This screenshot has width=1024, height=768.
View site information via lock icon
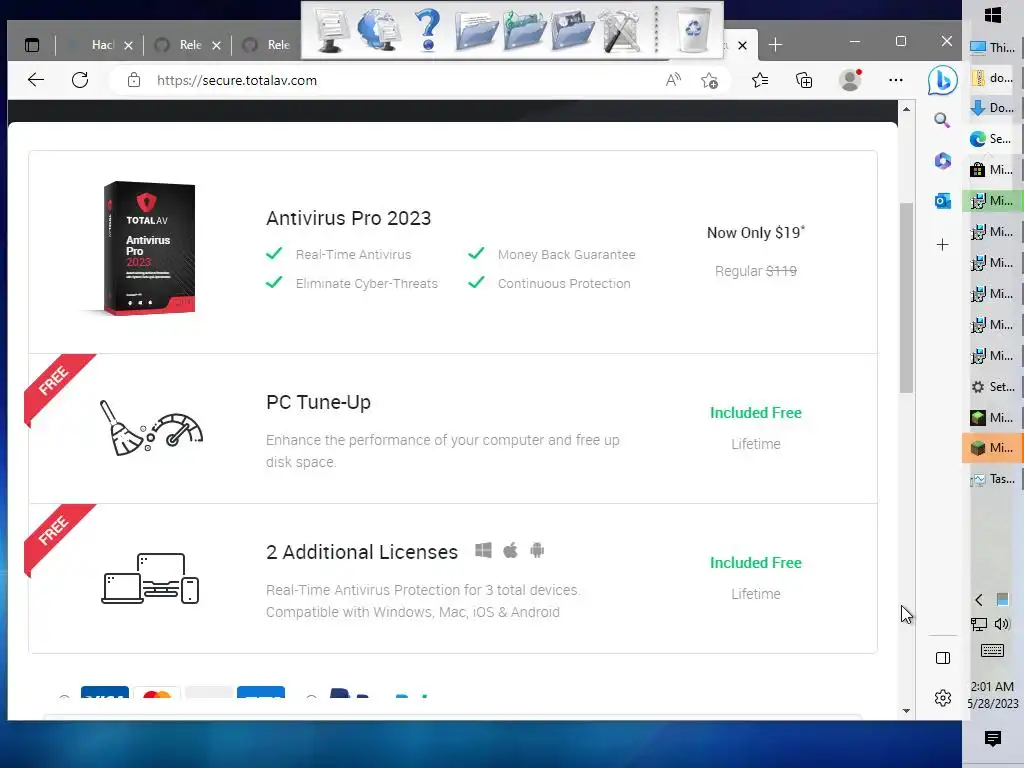(x=134, y=80)
